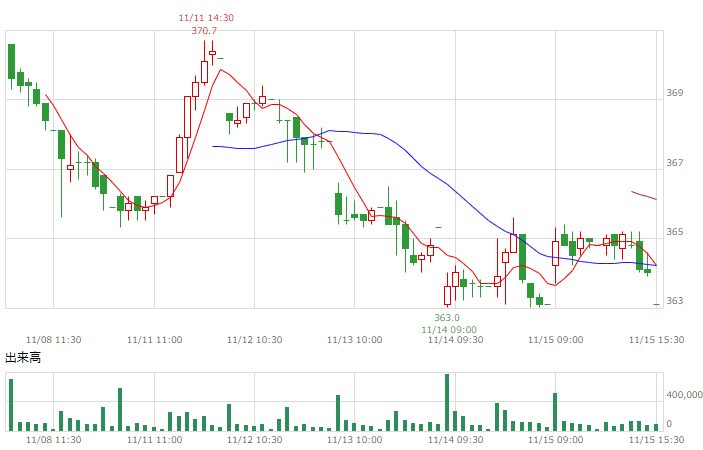Click the 367 price axis label
The image size is (703, 450).
(x=675, y=163)
